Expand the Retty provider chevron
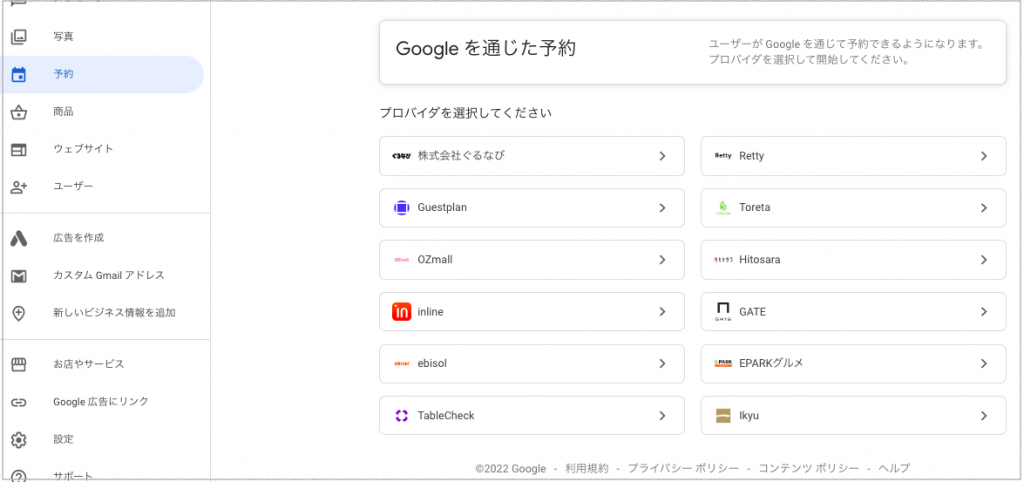This screenshot has width=1024, height=482. tap(984, 156)
